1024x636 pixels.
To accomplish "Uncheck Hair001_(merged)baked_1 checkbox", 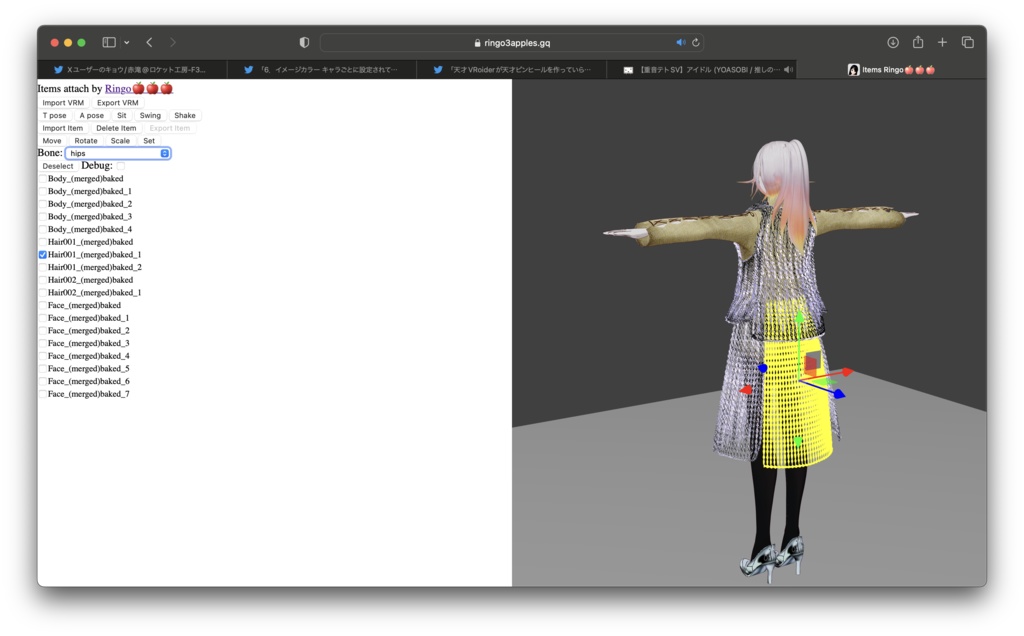I will pos(43,255).
